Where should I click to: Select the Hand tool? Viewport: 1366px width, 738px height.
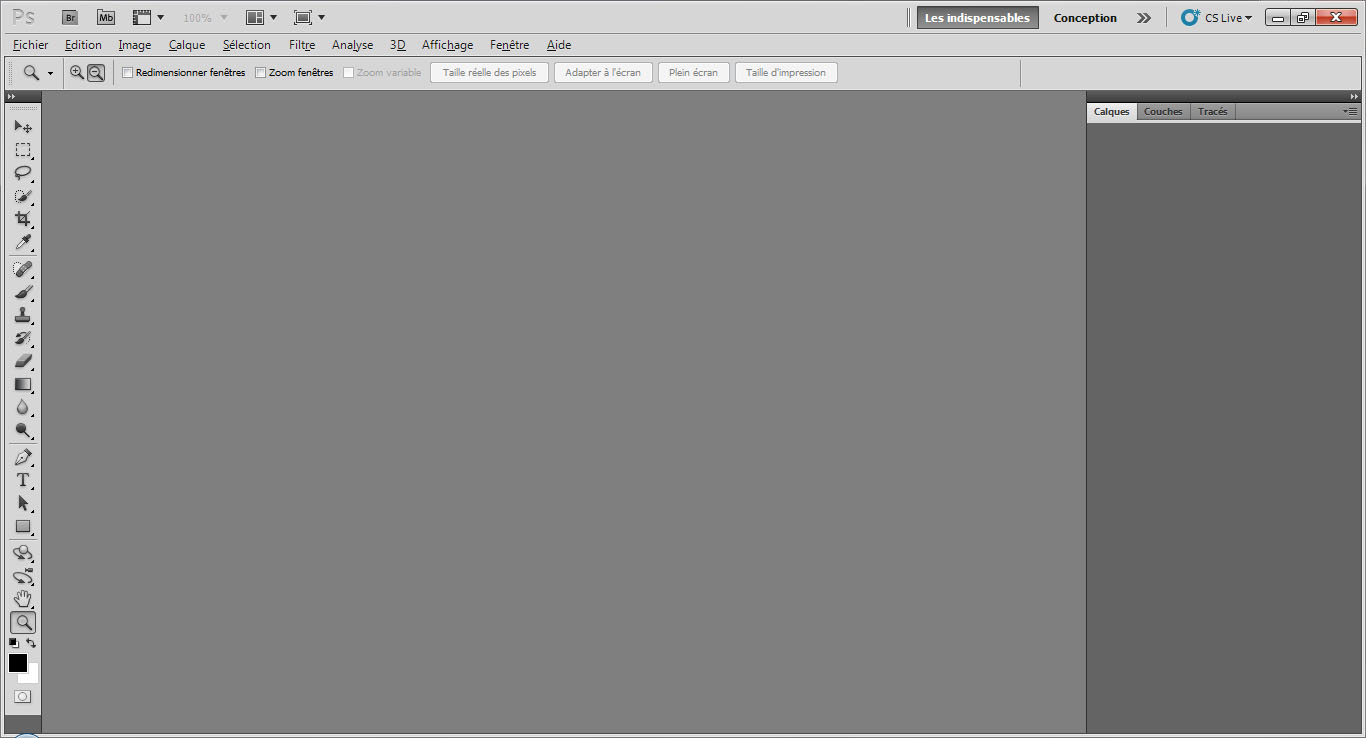(x=22, y=599)
